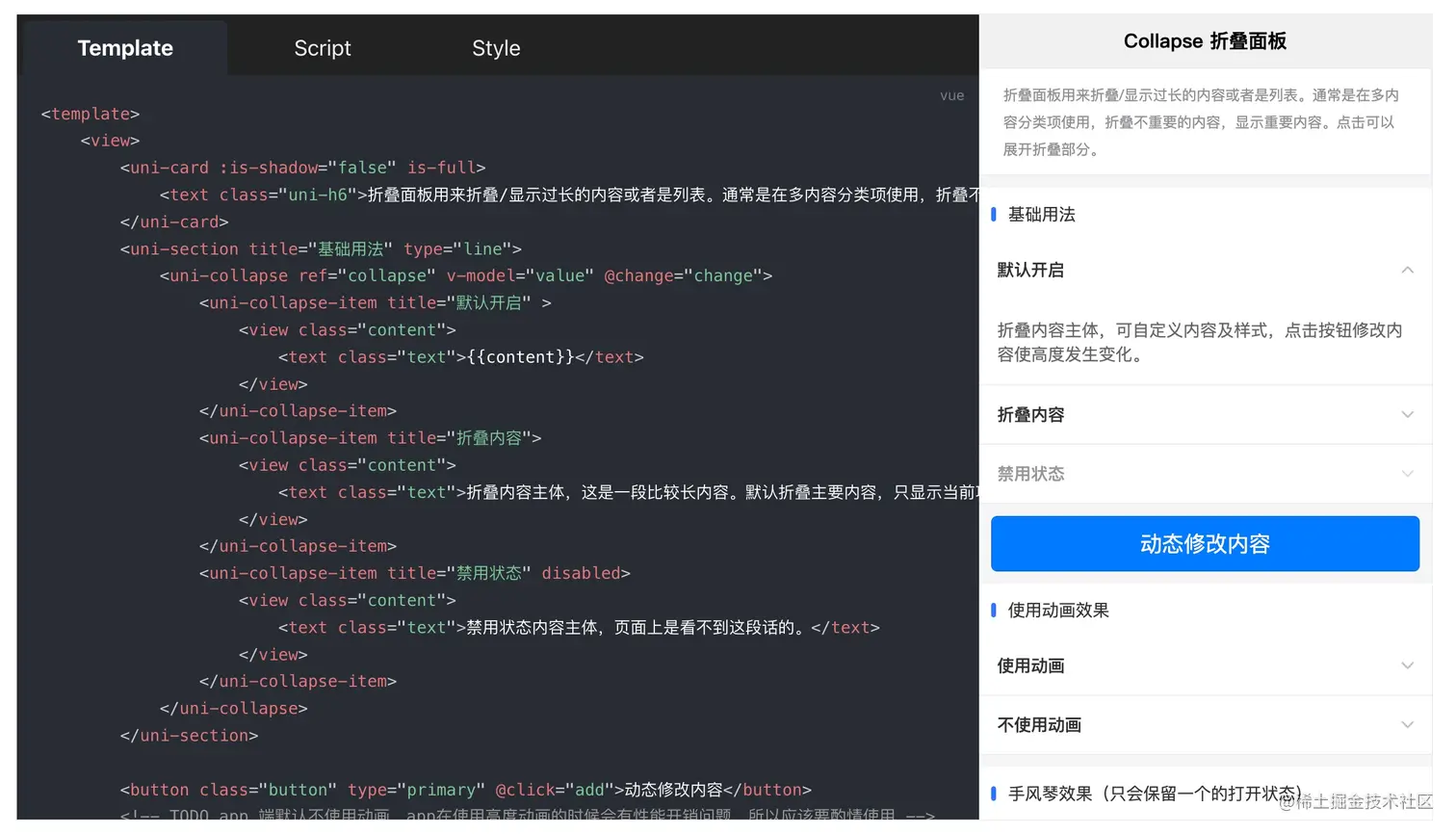Image resolution: width=1456 pixels, height=834 pixels.
Task: Click the disabled 禁用状态 chevron
Action: point(1407,474)
